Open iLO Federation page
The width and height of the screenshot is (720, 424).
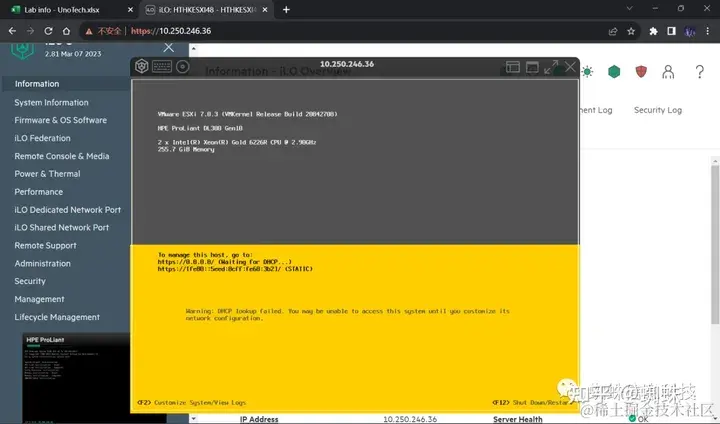42,138
